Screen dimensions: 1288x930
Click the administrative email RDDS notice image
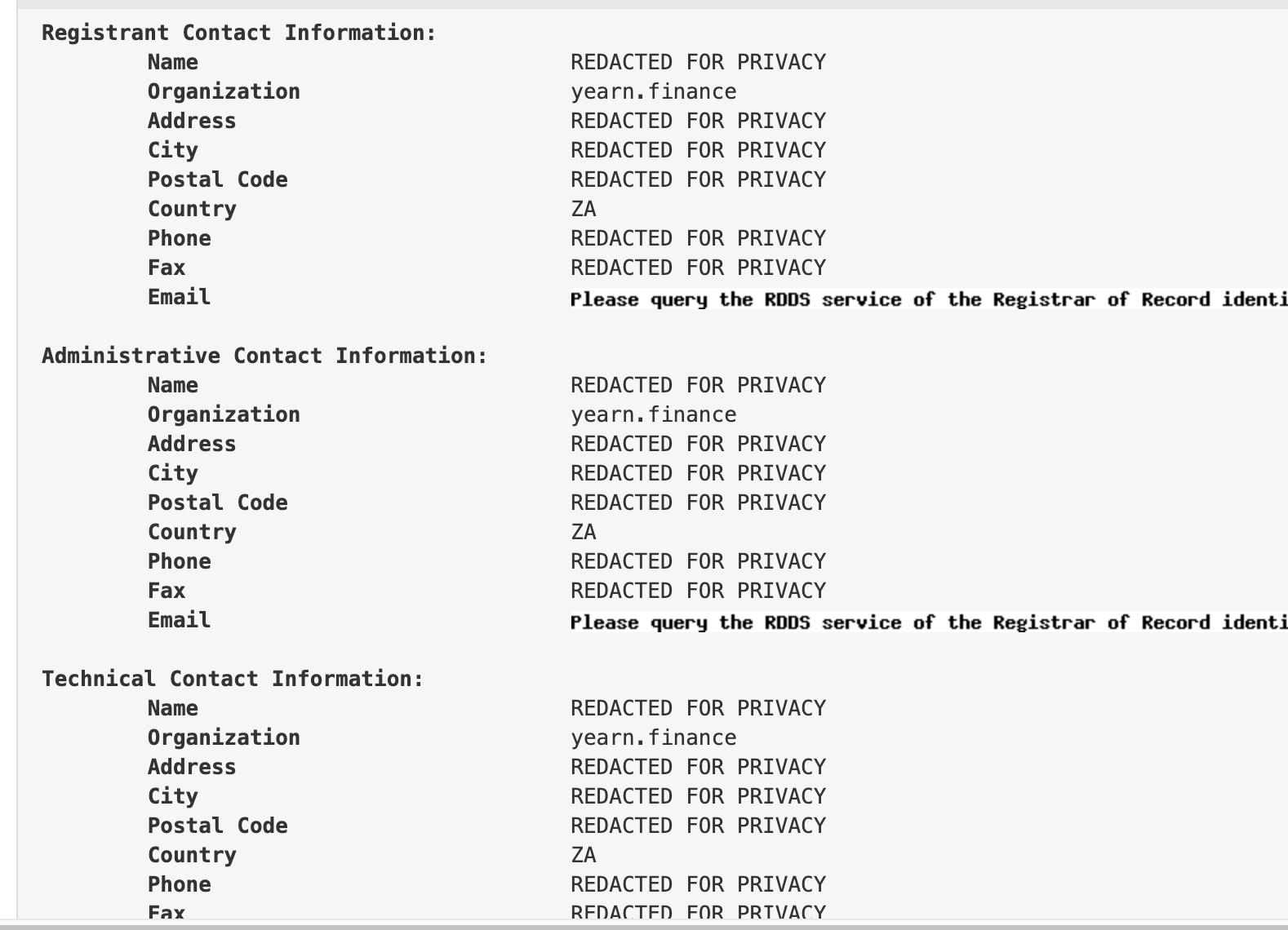click(x=929, y=622)
